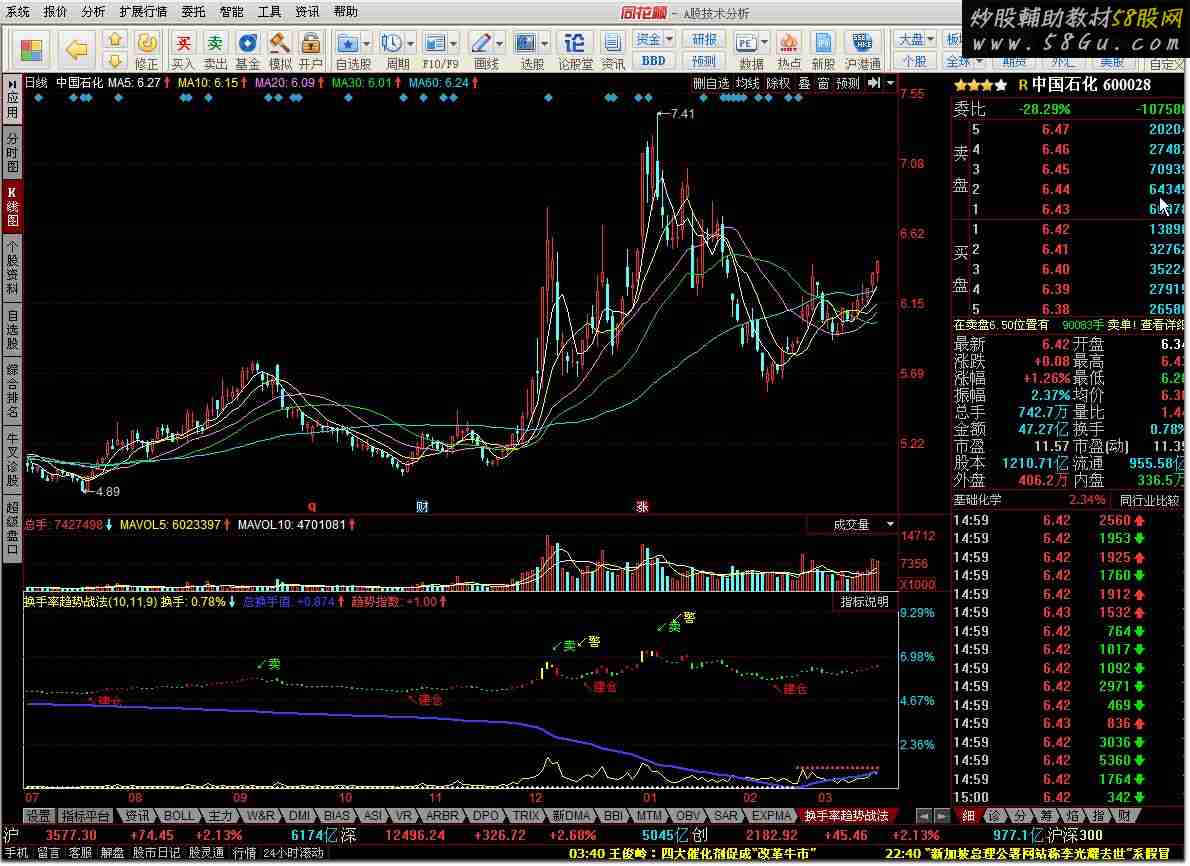Viewport: 1190px width, 866px height.
Task: Open the 资讯 news toolbar icon
Action: tap(612, 50)
